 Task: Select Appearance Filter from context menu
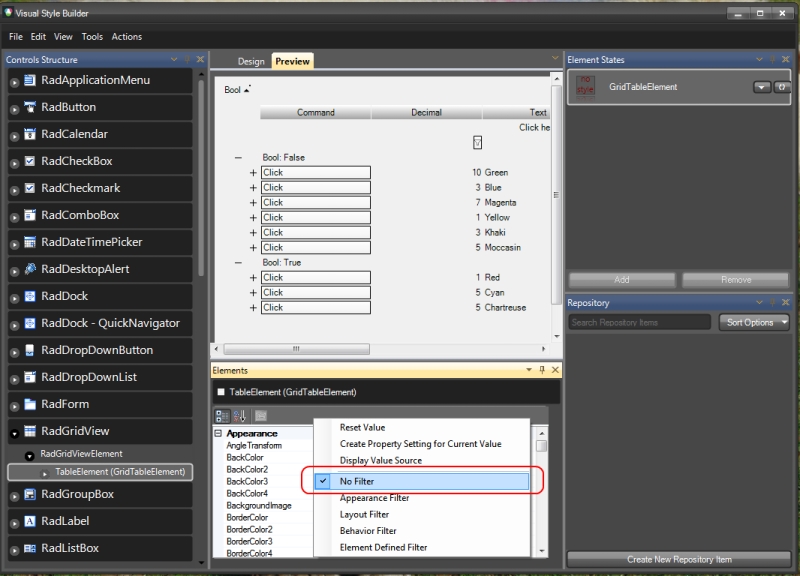tap(374, 498)
